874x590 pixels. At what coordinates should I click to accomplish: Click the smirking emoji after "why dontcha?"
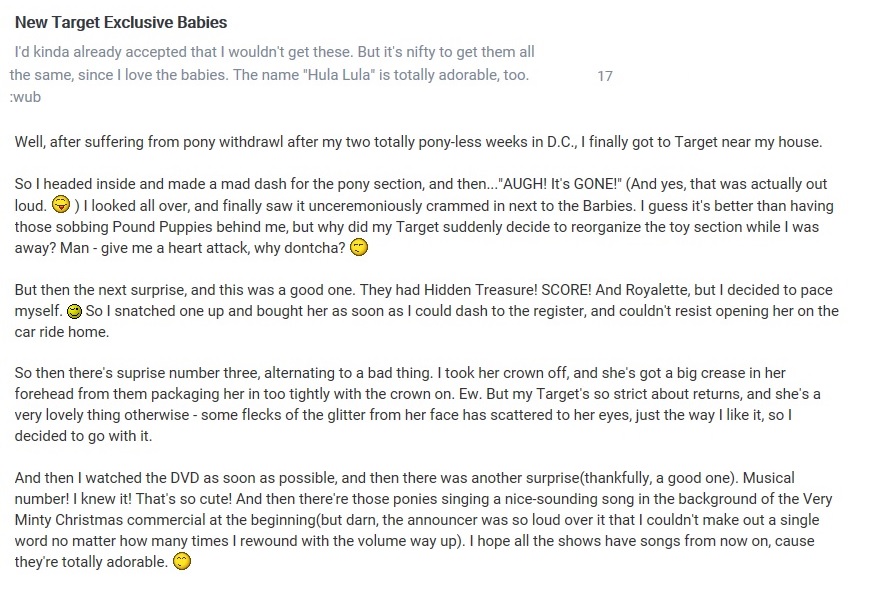359,247
